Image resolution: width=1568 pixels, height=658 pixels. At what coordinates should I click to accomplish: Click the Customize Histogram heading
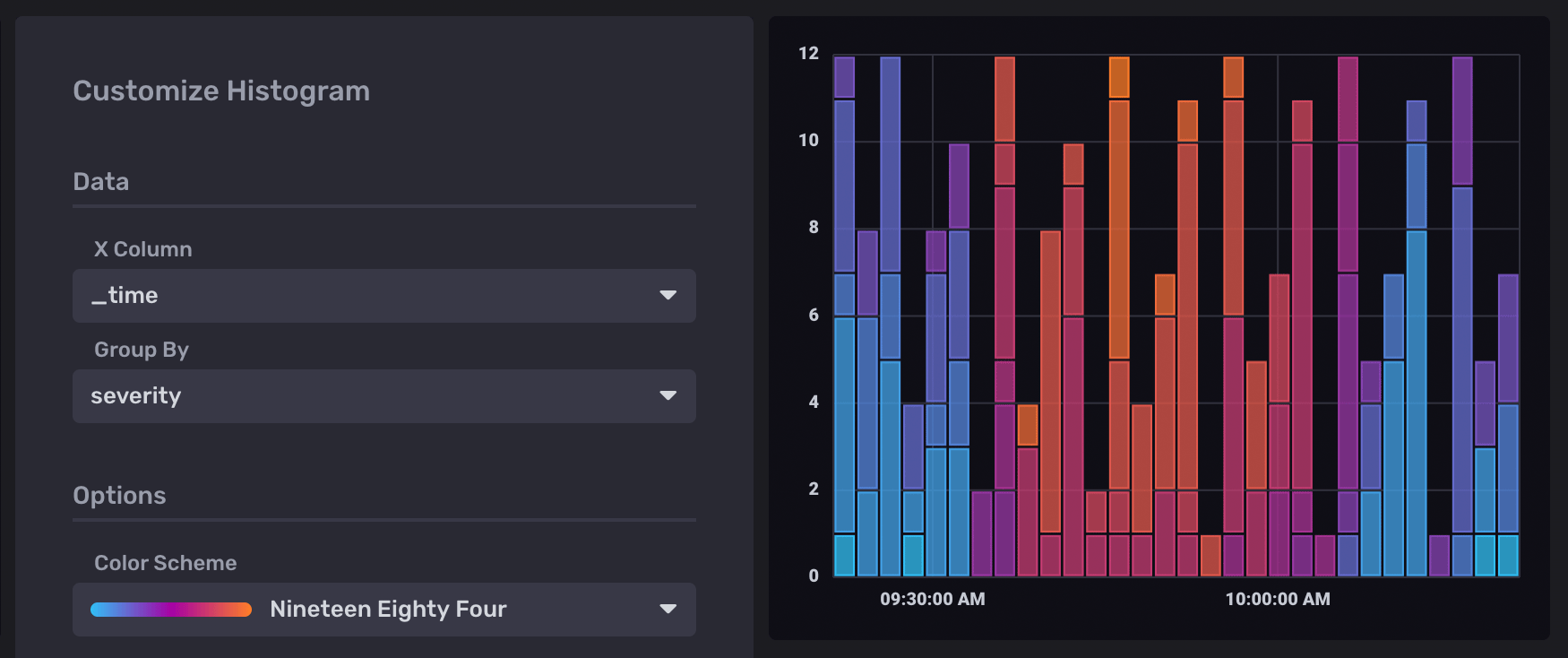pos(221,91)
